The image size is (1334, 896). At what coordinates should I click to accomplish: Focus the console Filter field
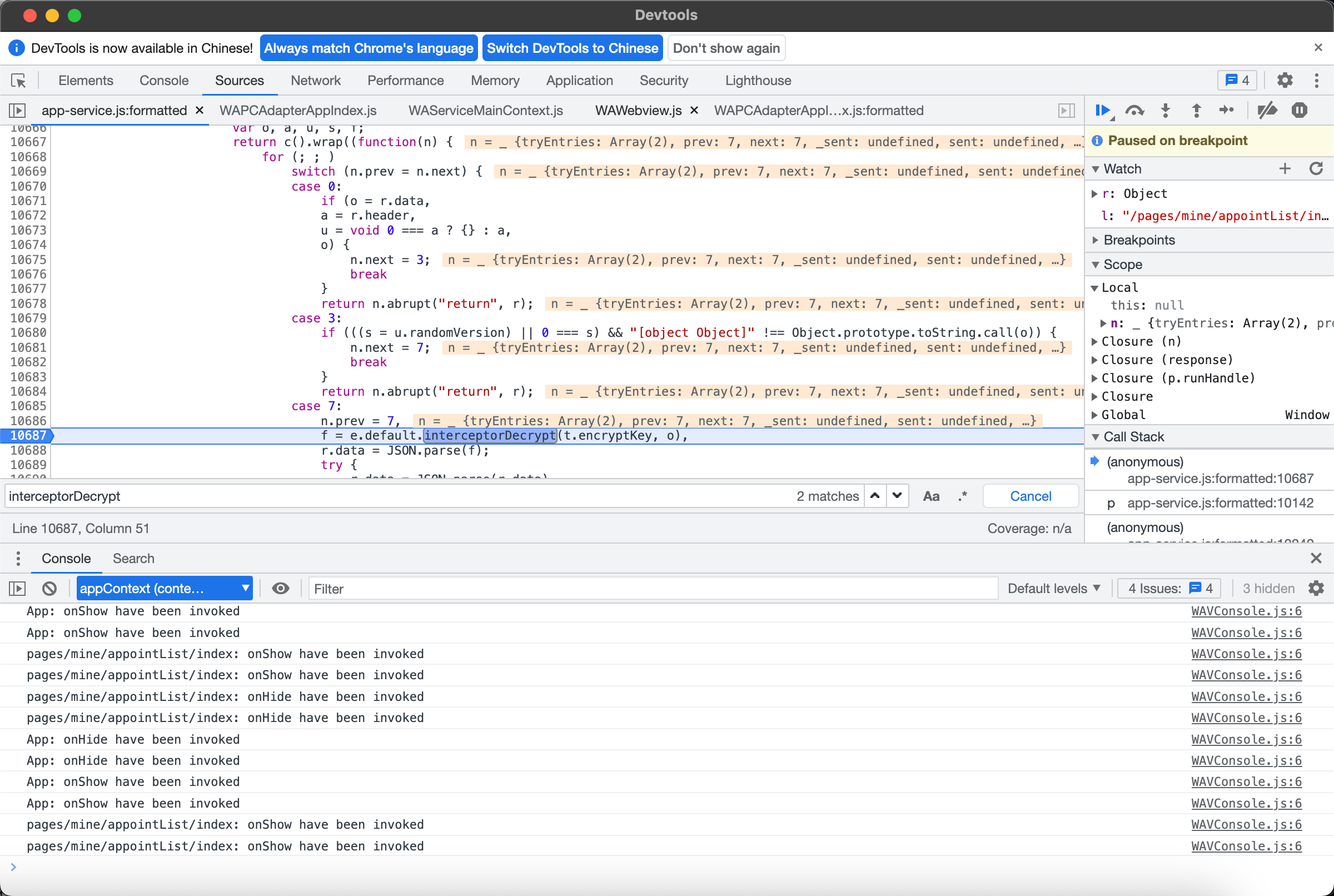point(653,588)
